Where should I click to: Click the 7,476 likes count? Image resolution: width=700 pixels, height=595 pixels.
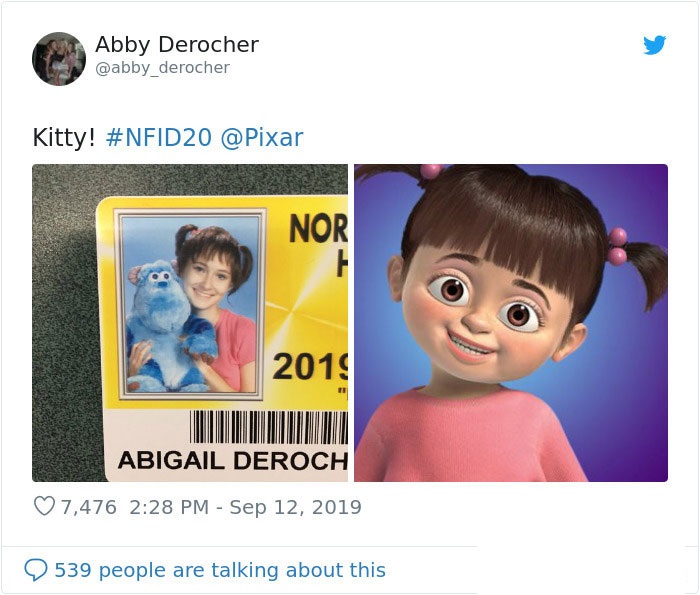pyautogui.click(x=88, y=507)
